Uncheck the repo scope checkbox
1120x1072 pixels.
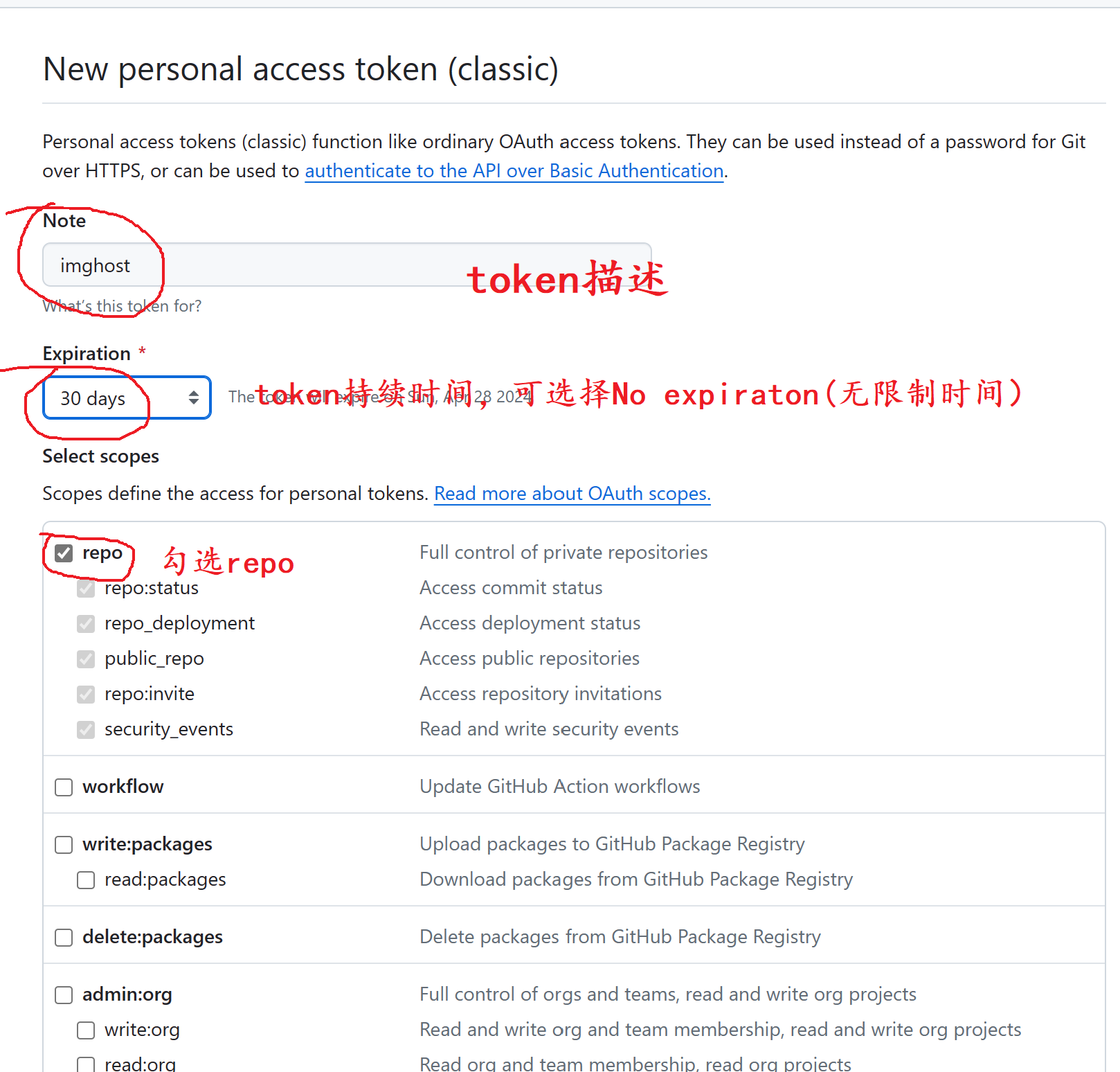(64, 553)
